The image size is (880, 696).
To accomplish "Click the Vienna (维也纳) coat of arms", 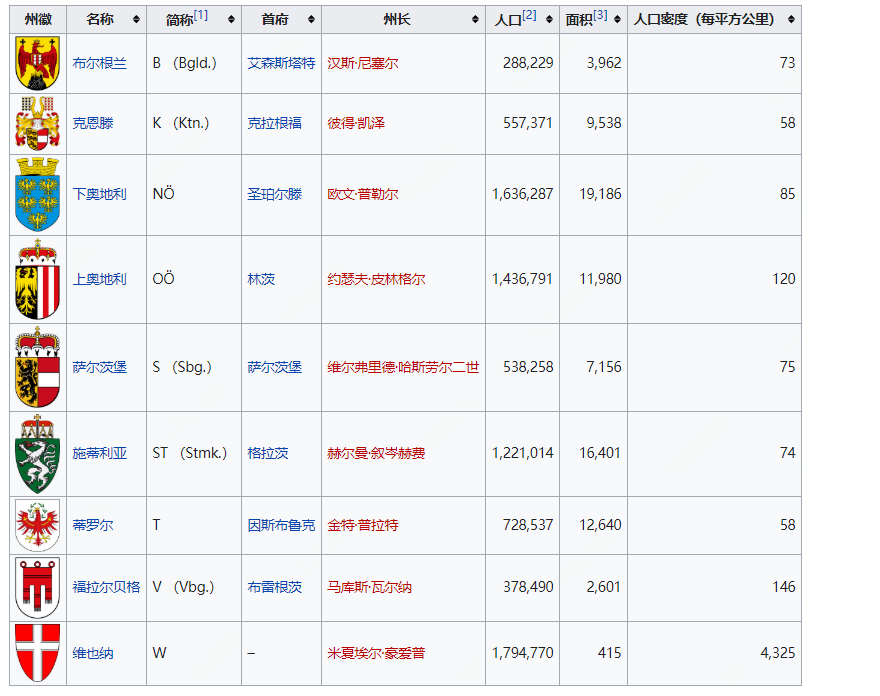I will [x=37, y=652].
